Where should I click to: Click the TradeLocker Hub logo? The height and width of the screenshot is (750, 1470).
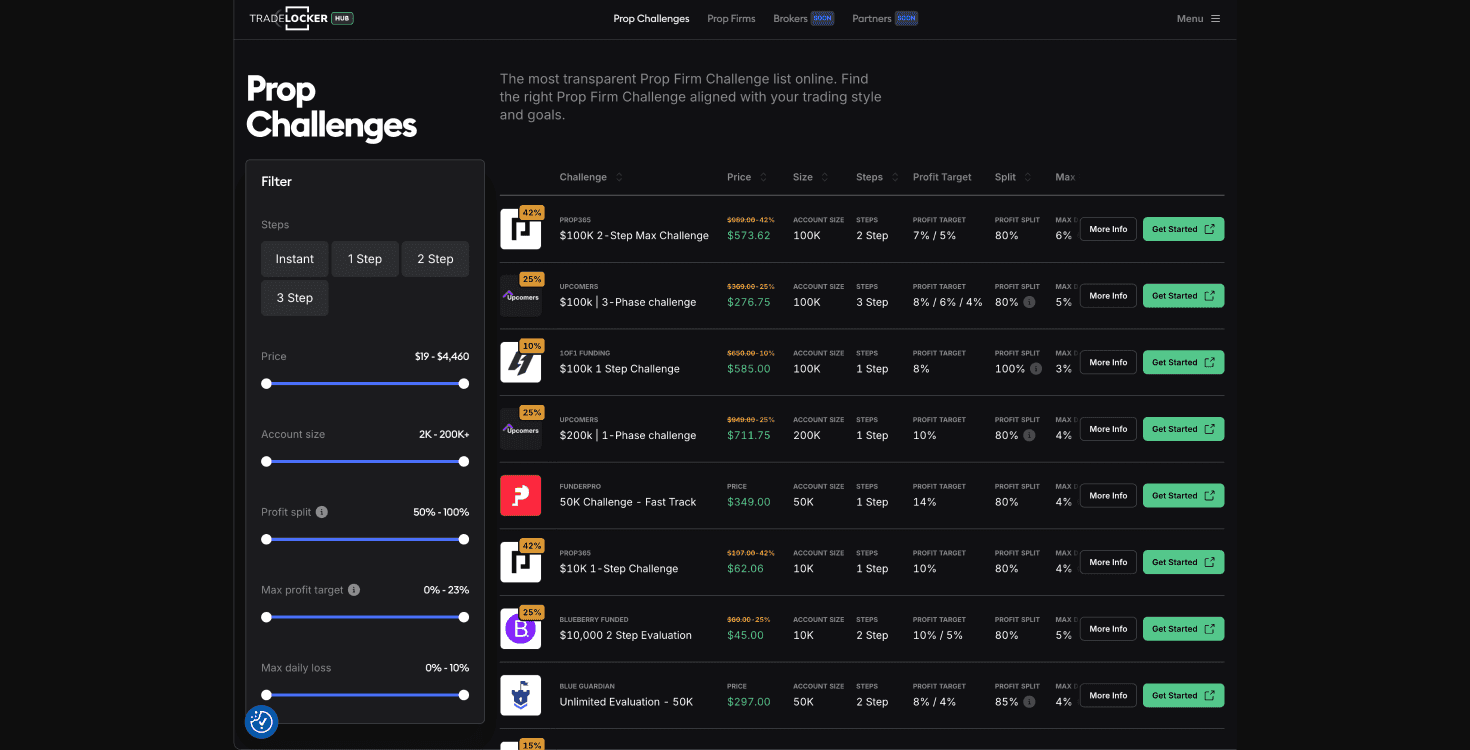301,18
